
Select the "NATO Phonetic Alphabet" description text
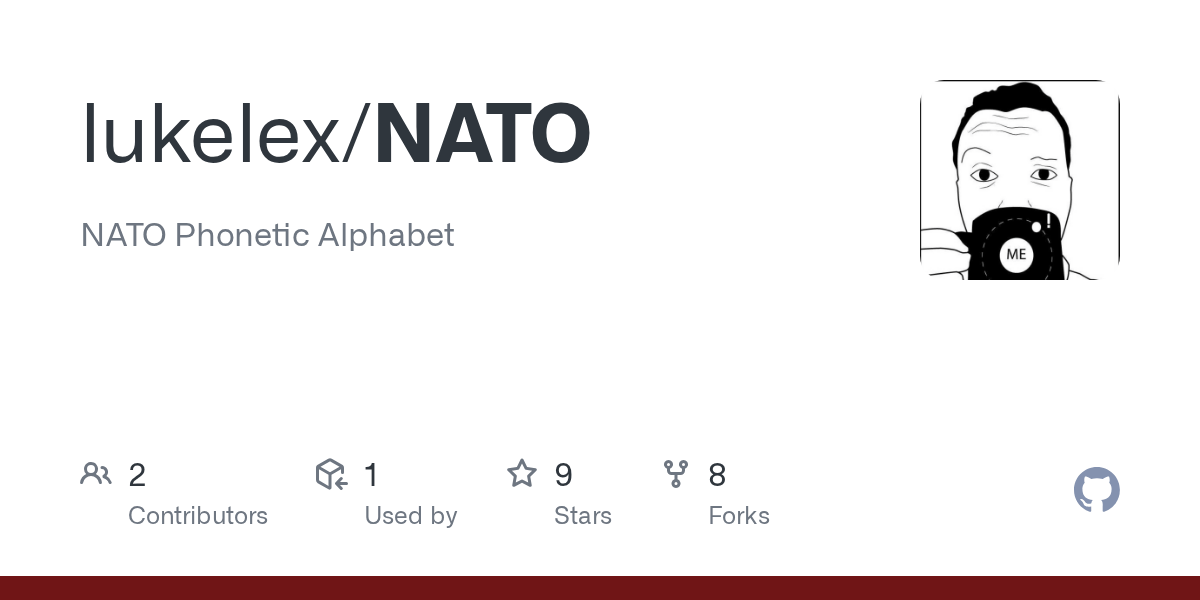pyautogui.click(x=267, y=235)
